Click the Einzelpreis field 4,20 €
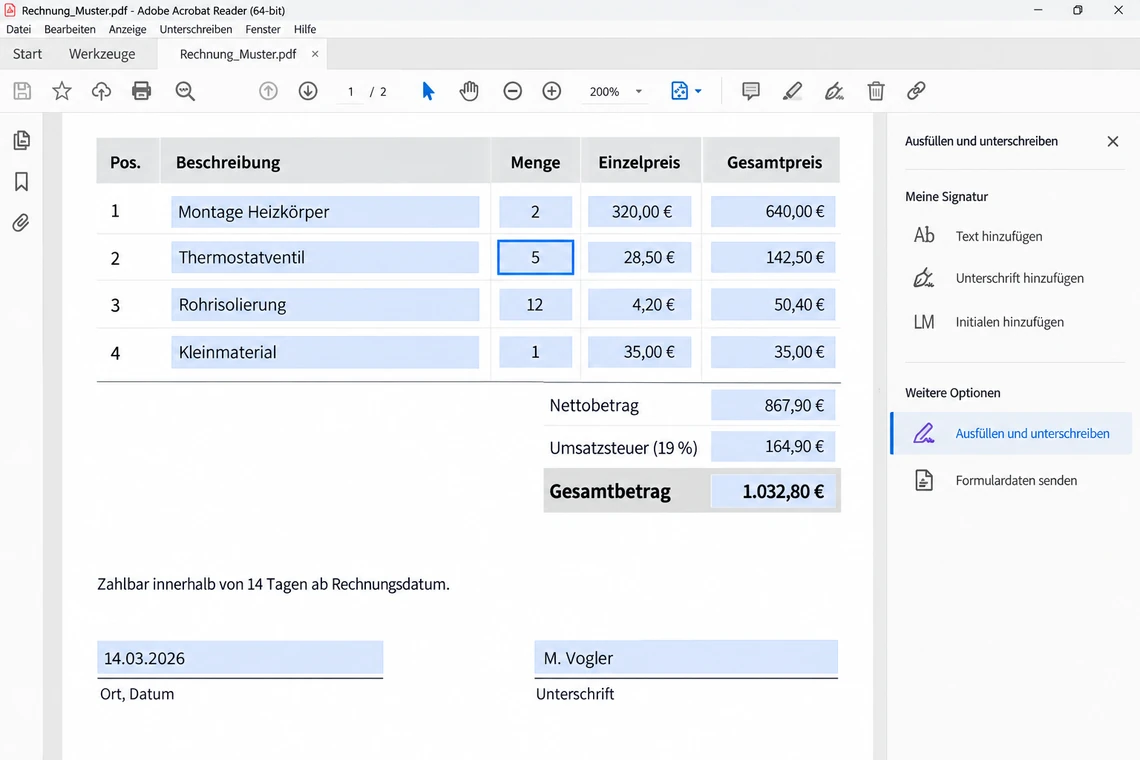The width and height of the screenshot is (1140, 760). [x=640, y=305]
